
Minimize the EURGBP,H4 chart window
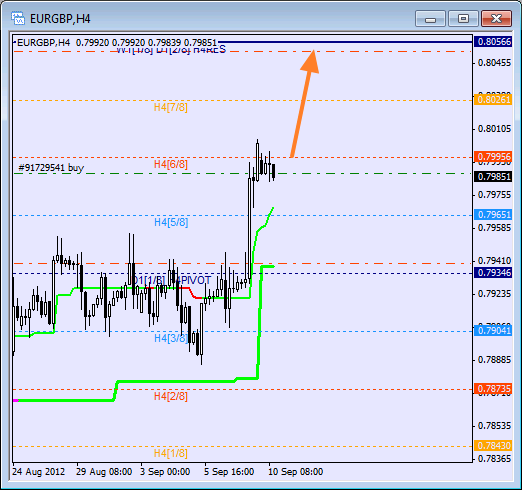[430, 19]
